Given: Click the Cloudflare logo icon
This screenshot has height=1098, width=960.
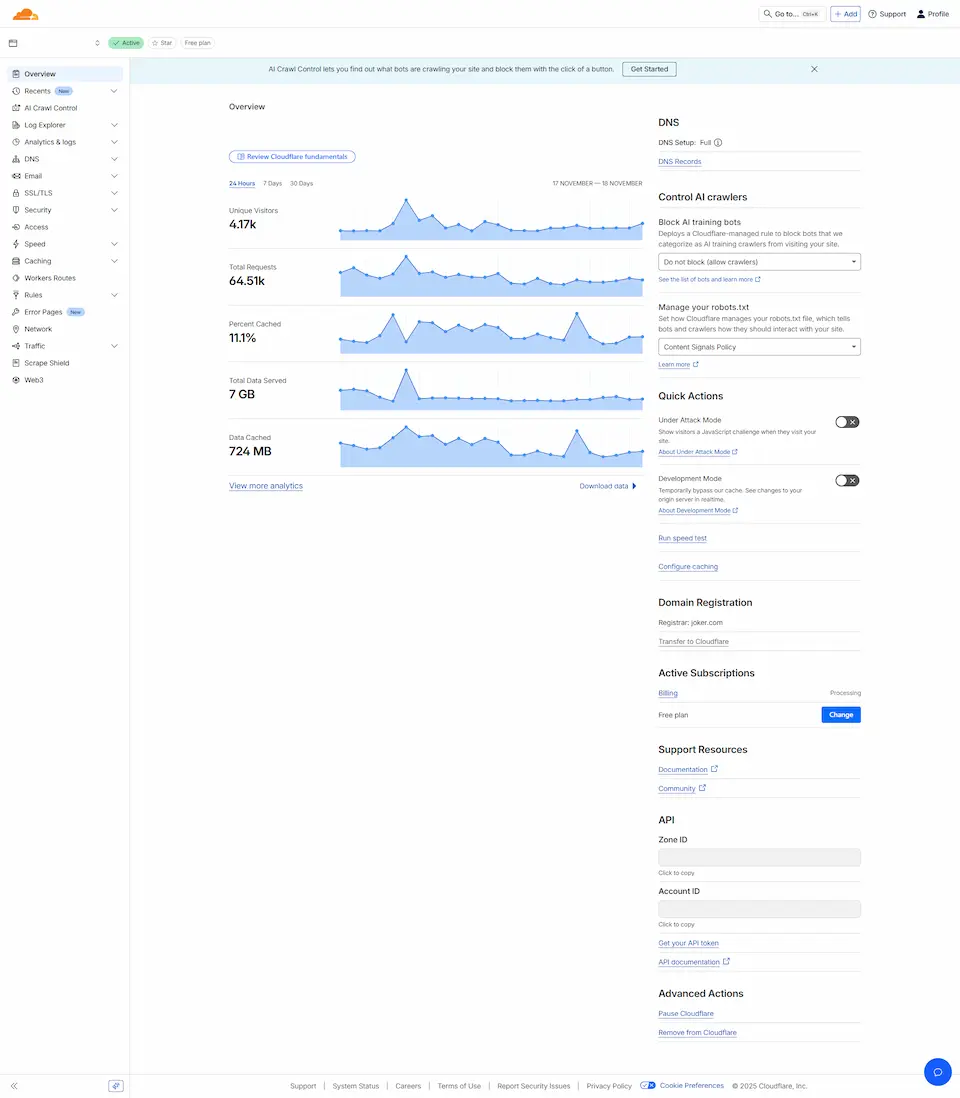Looking at the screenshot, I should coord(25,14).
